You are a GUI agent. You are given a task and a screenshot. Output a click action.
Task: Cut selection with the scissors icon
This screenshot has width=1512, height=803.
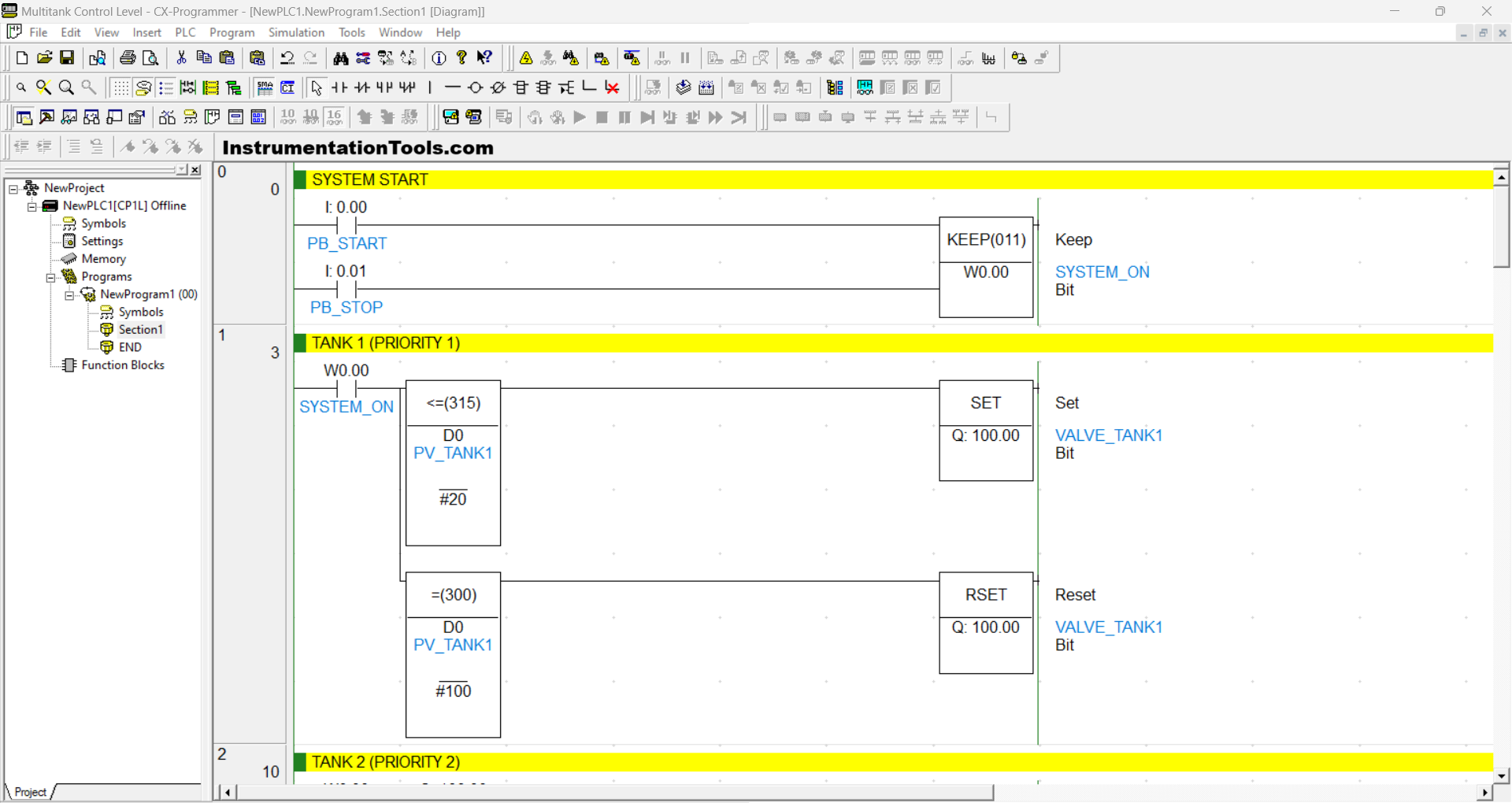tap(181, 58)
